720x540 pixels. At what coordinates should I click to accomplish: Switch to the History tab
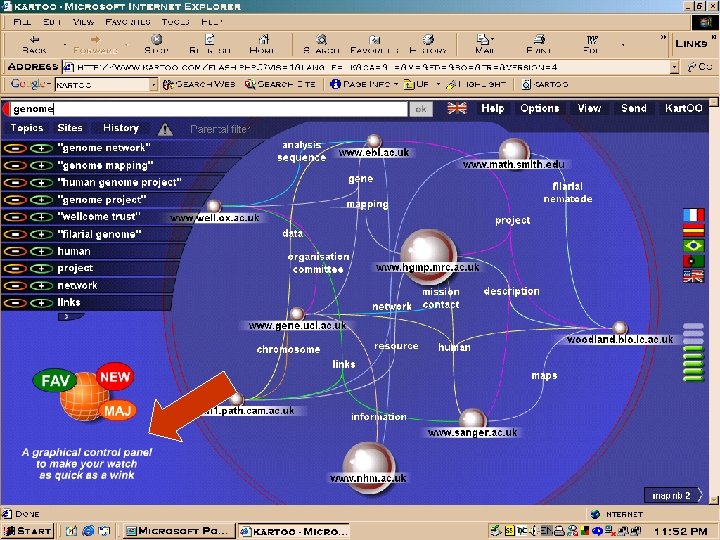point(121,128)
